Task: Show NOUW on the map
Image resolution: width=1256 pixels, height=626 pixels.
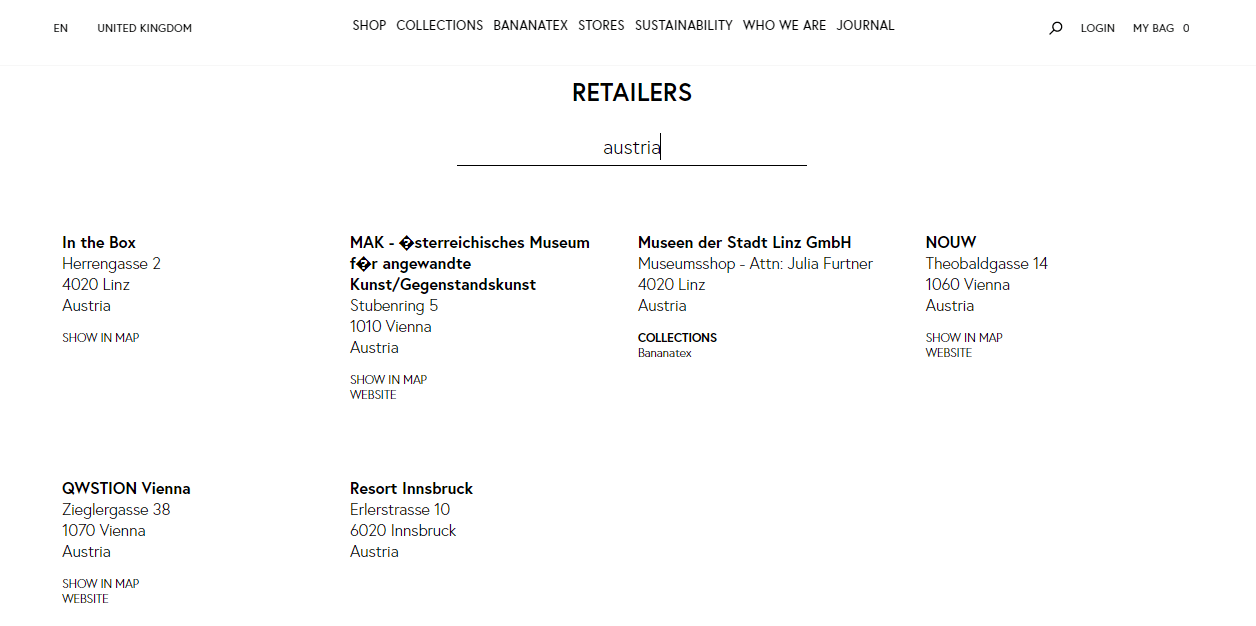Action: (x=964, y=338)
